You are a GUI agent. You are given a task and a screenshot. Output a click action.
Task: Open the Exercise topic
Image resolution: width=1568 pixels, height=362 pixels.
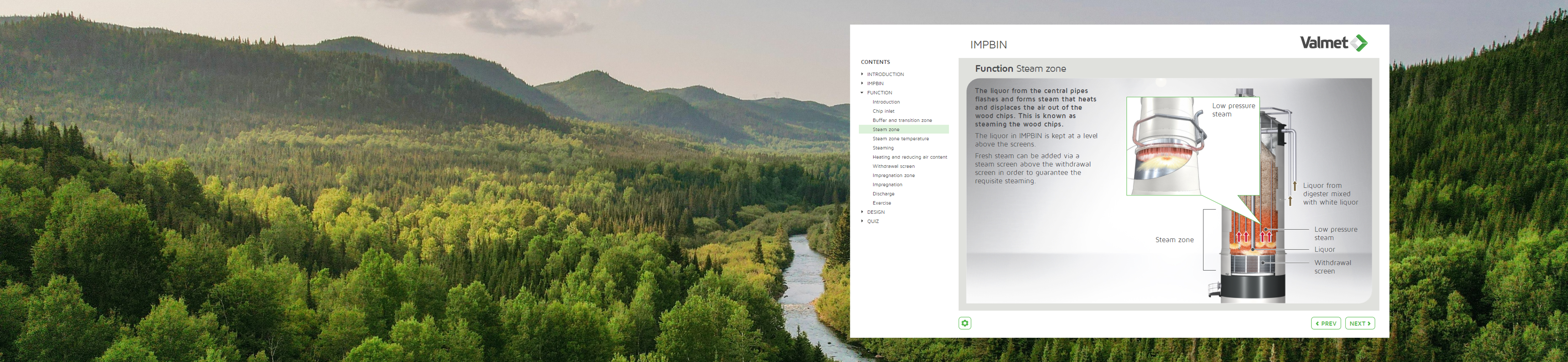881,203
